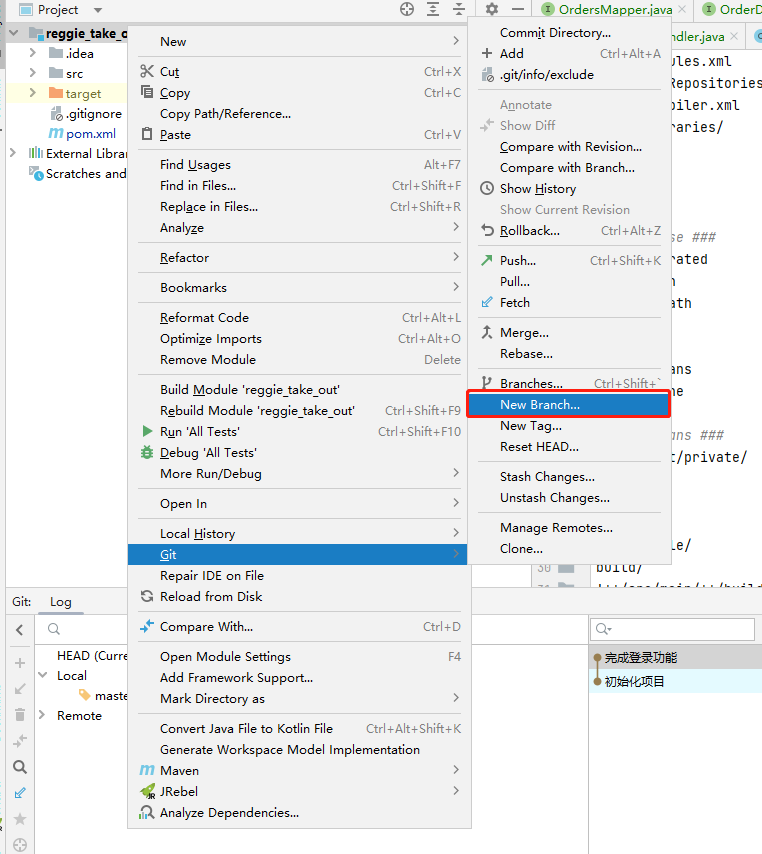The height and width of the screenshot is (854, 762).
Task: Click the Copy icon in context menu
Action: [147, 92]
